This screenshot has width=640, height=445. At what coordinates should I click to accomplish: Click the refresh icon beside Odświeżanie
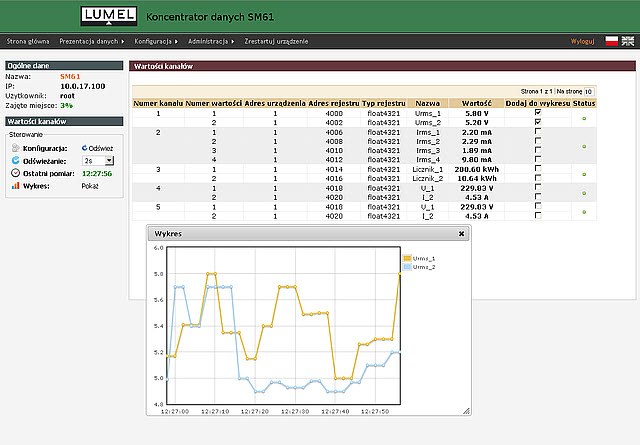15,160
